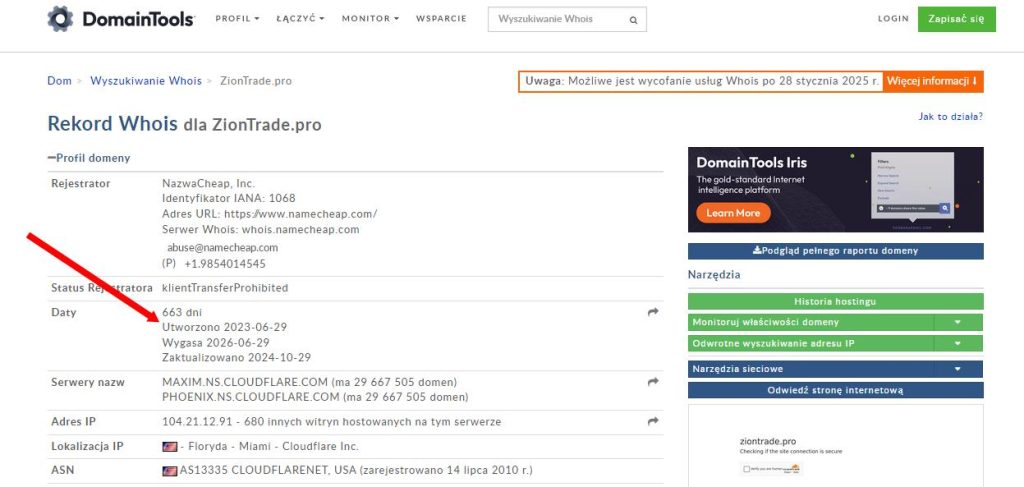
Task: Click Zaktualizowano 2024-10-29 date text
Action: [236, 358]
